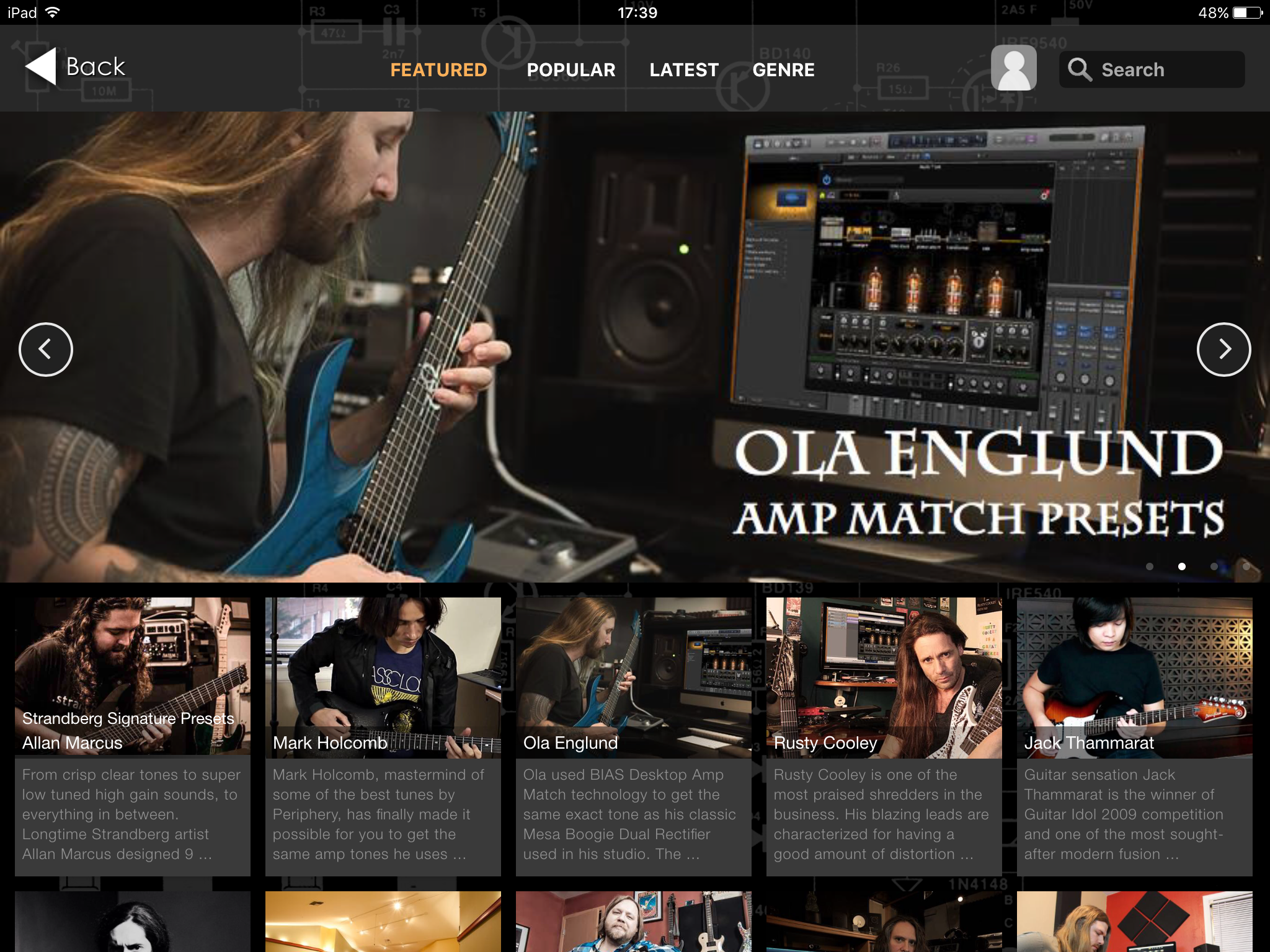The height and width of the screenshot is (952, 1270).
Task: Select the first carousel page dot
Action: click(x=1150, y=566)
